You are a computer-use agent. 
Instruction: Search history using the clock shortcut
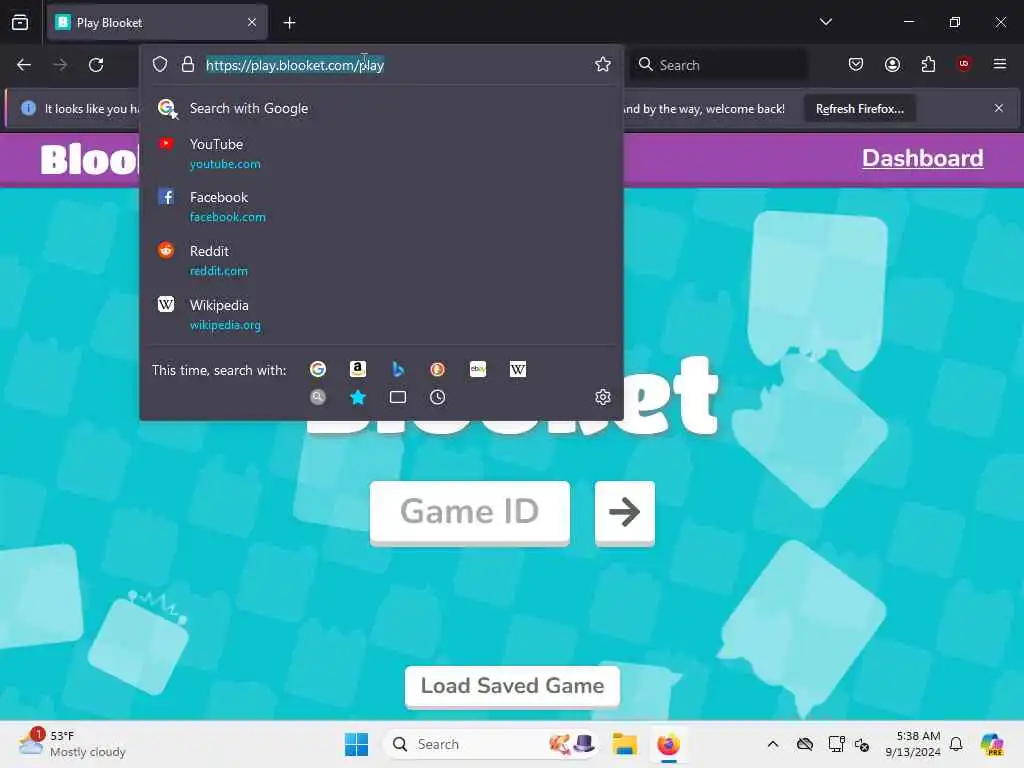point(438,397)
